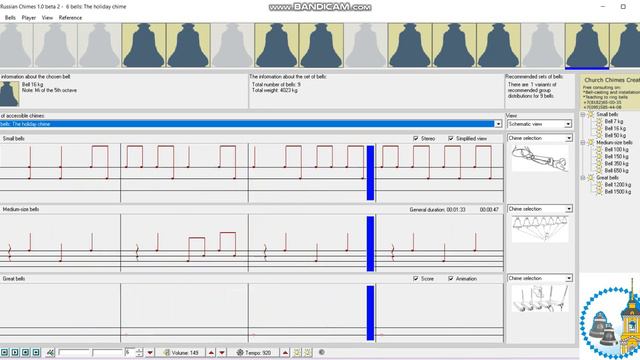Collapse the Great bells tree group
Viewport: 640px width, 360px height.
[x=583, y=178]
